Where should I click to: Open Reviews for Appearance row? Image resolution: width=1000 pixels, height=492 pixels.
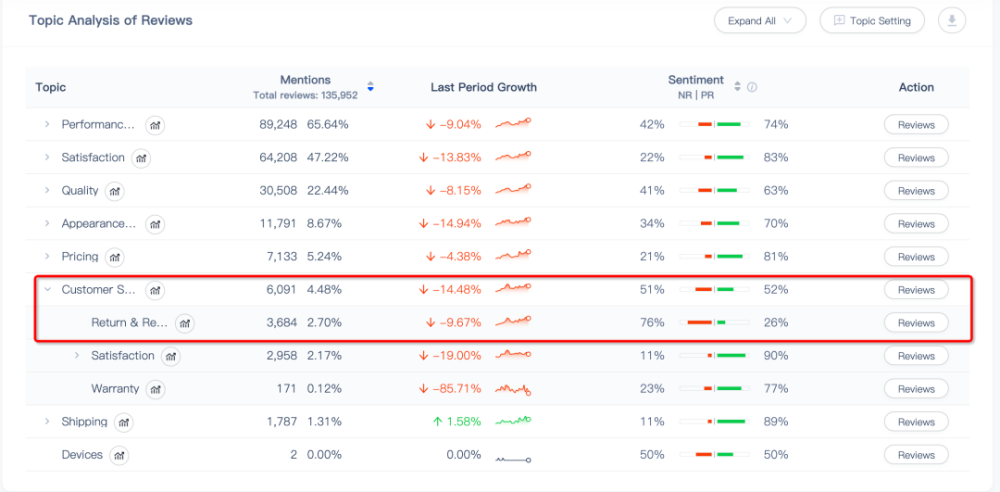pos(916,224)
